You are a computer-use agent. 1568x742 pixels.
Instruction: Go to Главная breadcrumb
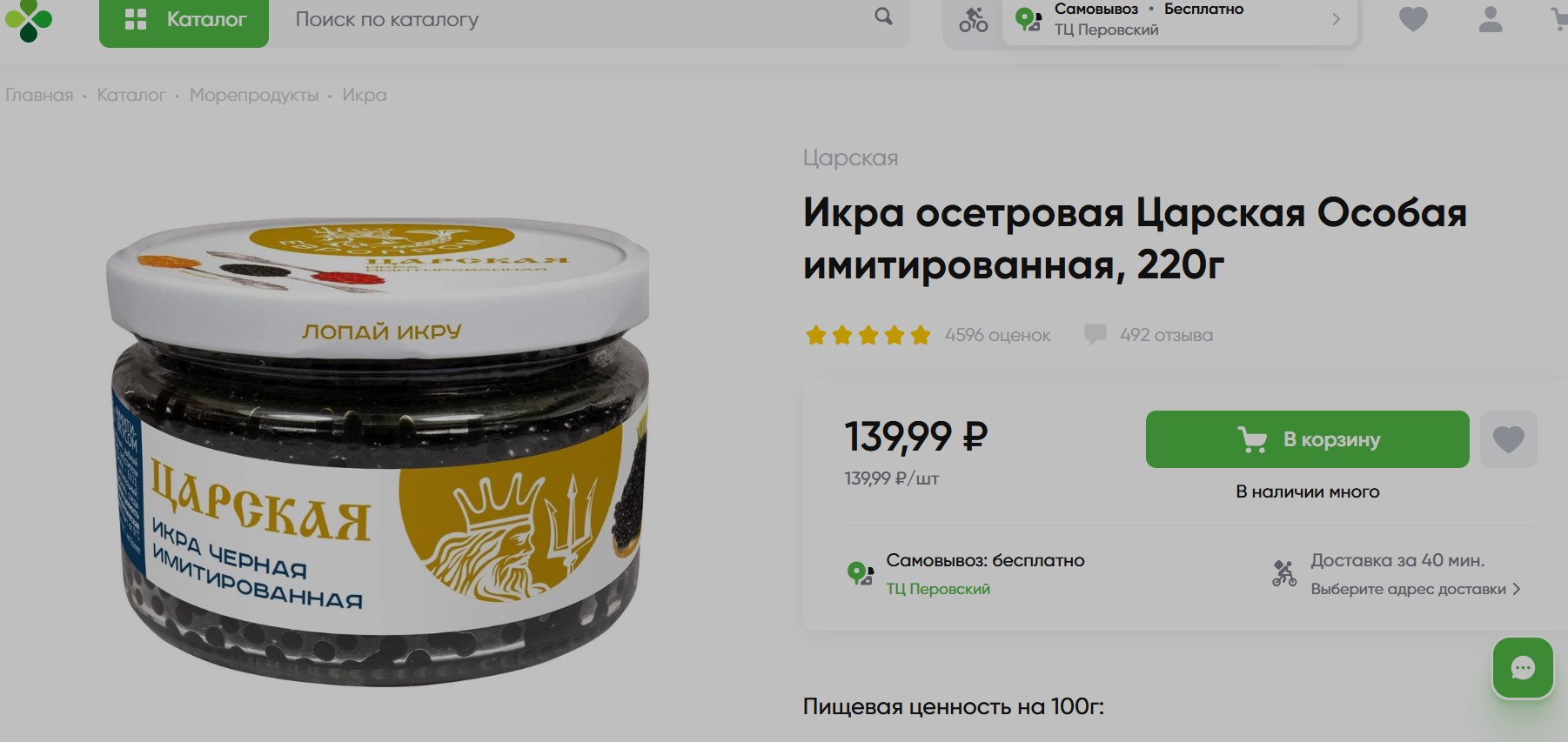pos(39,95)
